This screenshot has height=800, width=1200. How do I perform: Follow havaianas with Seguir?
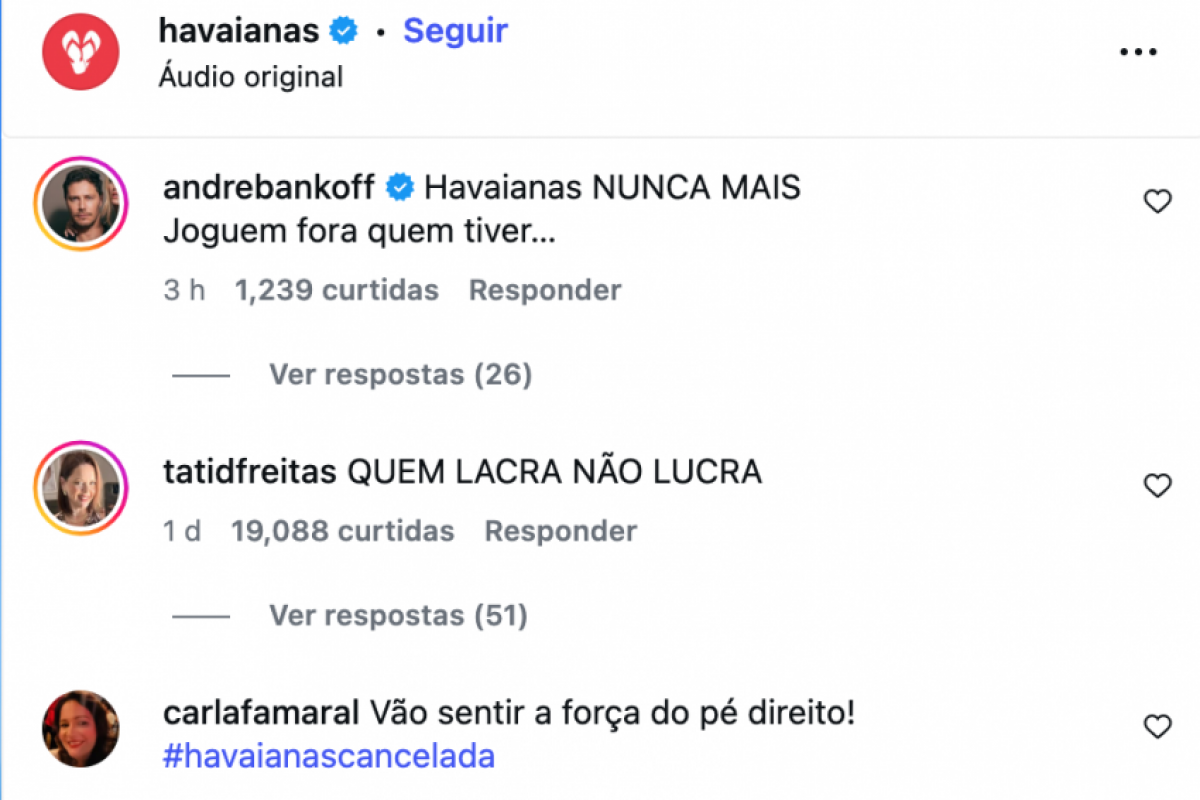click(x=455, y=31)
